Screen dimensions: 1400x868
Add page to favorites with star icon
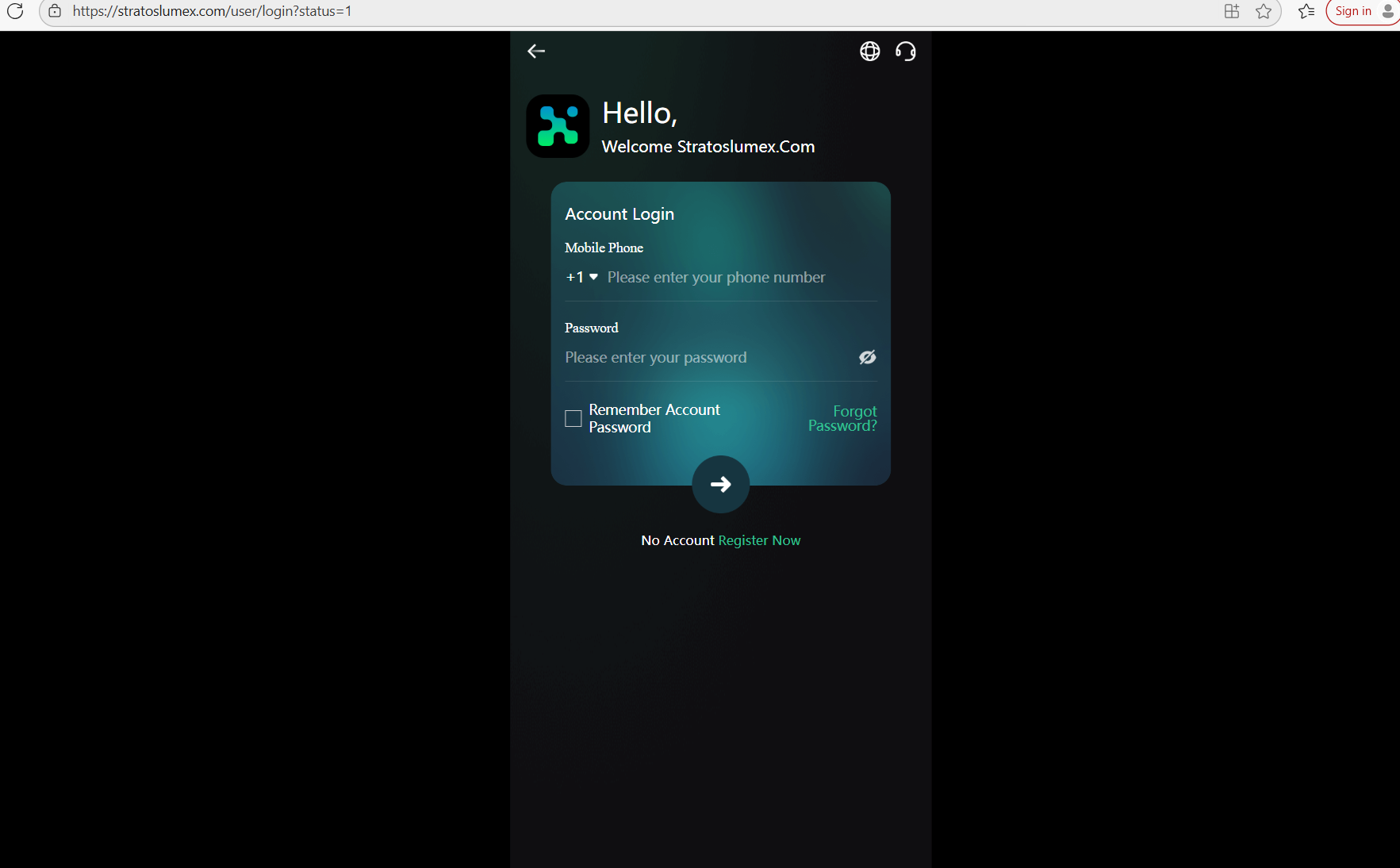pyautogui.click(x=1264, y=11)
